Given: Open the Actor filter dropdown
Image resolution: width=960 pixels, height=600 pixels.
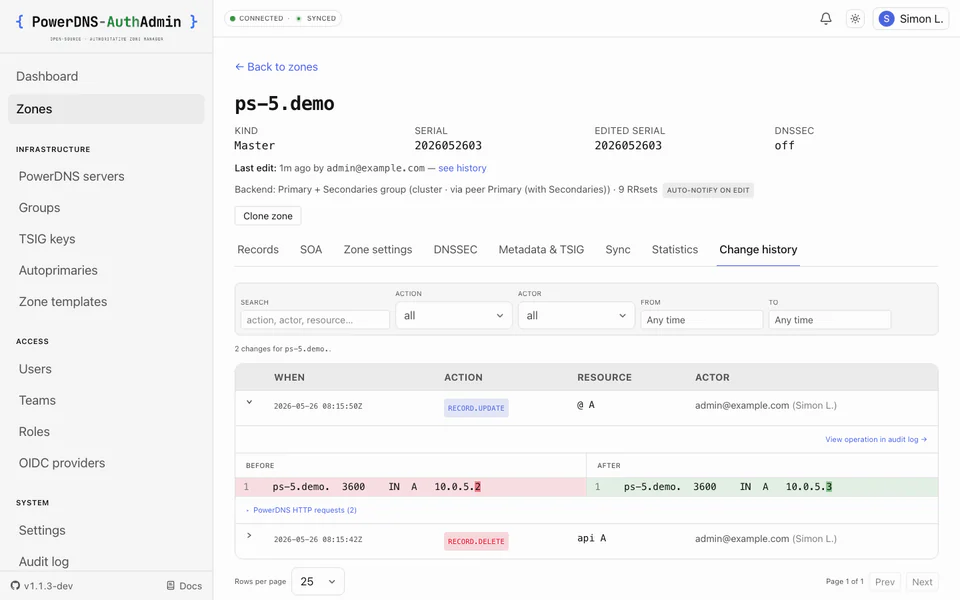Looking at the screenshot, I should (x=576, y=315).
